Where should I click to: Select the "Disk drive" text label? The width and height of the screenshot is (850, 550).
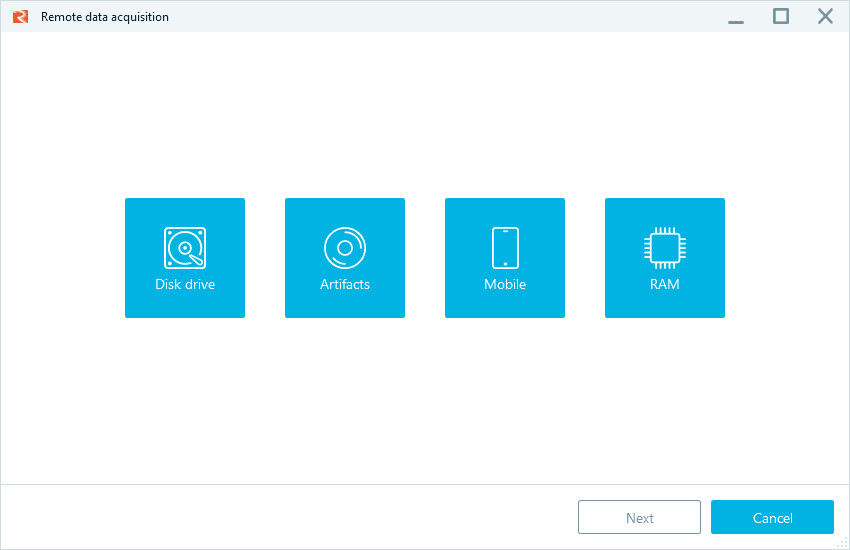pyautogui.click(x=185, y=284)
